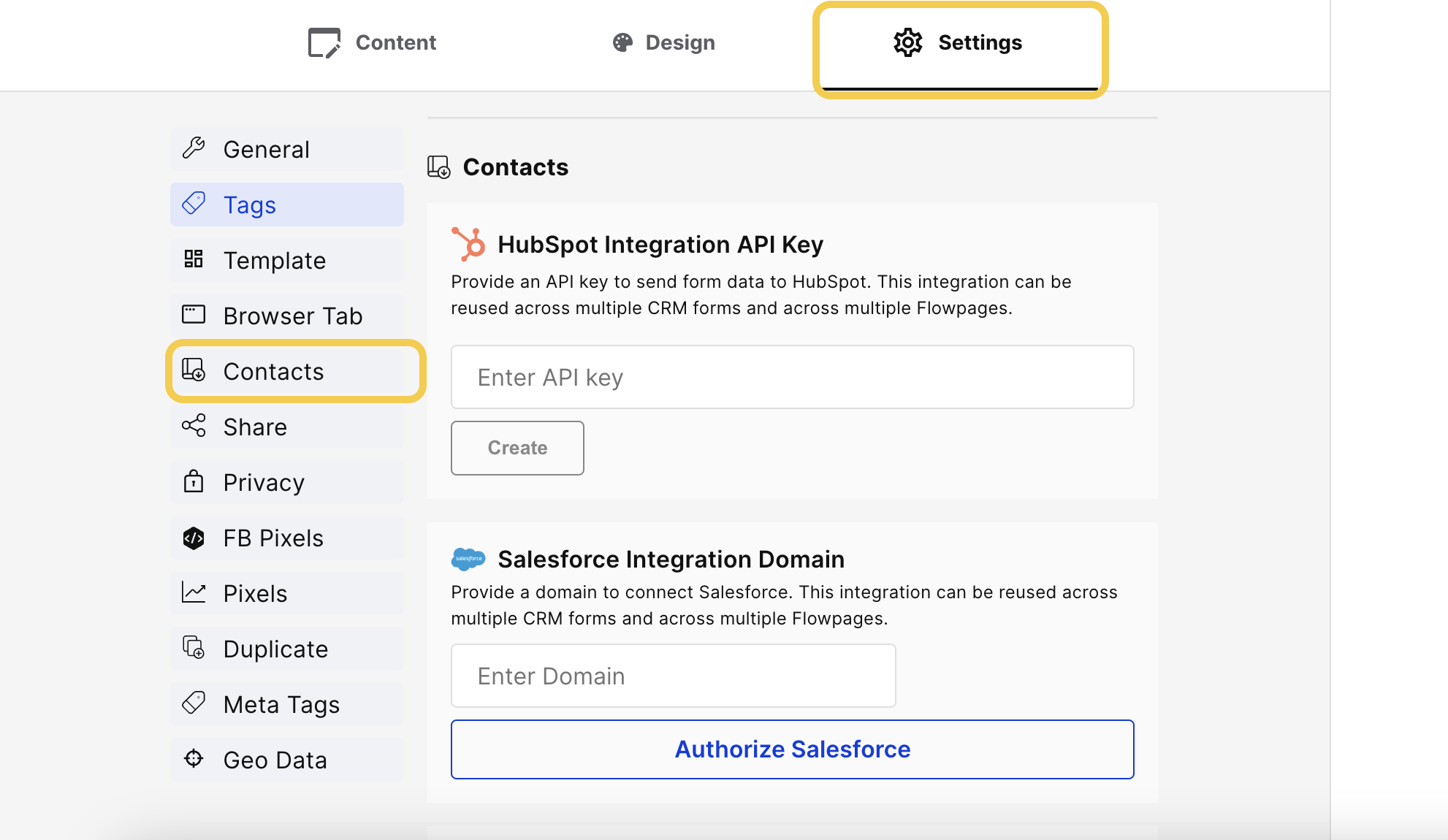Click the Create button

tap(517, 448)
